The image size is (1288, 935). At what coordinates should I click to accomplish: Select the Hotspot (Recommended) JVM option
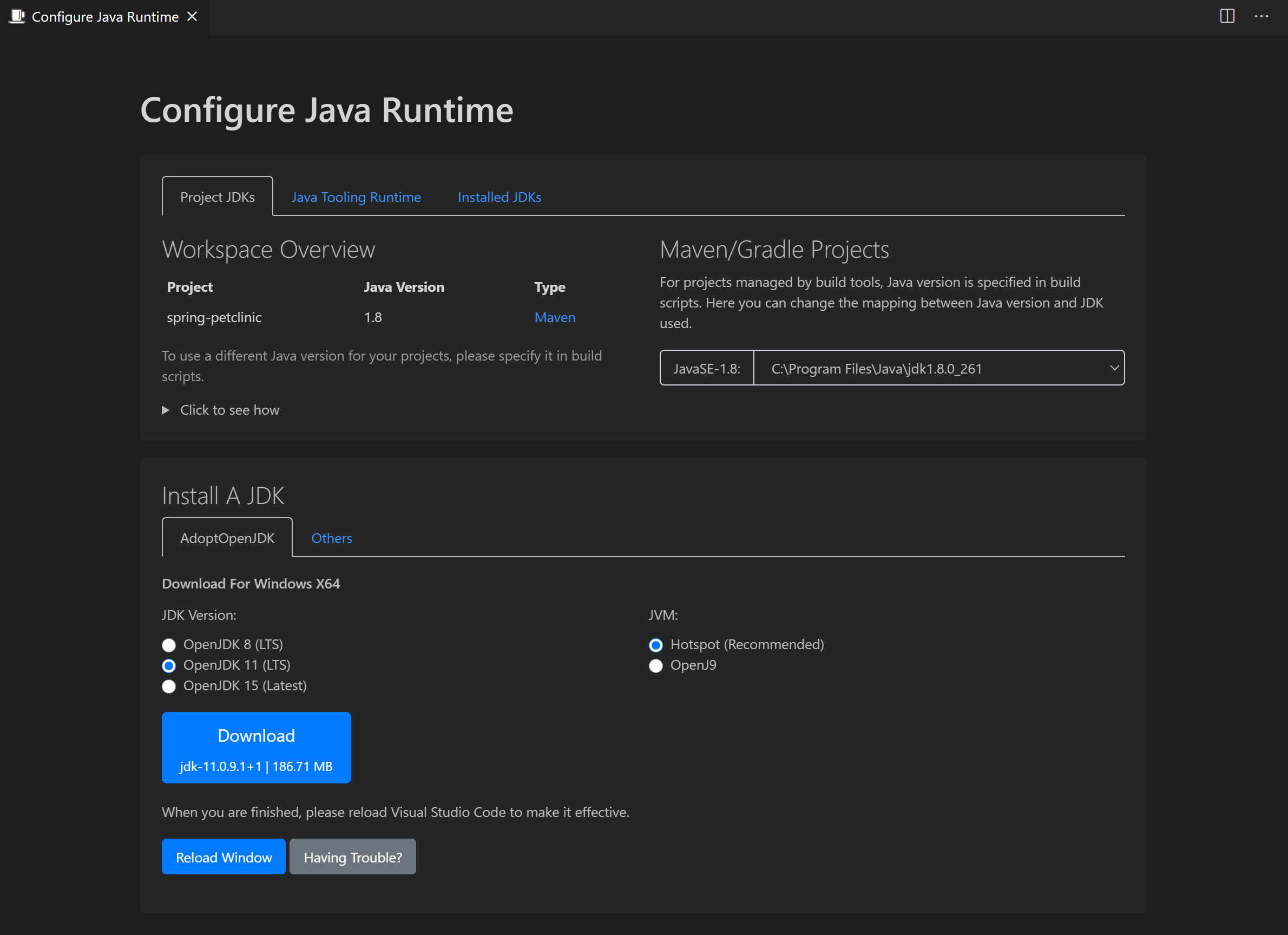click(655, 645)
